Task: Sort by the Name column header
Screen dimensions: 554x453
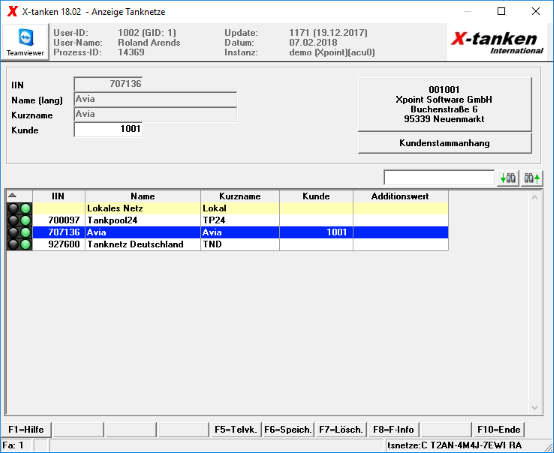Action: pos(143,196)
